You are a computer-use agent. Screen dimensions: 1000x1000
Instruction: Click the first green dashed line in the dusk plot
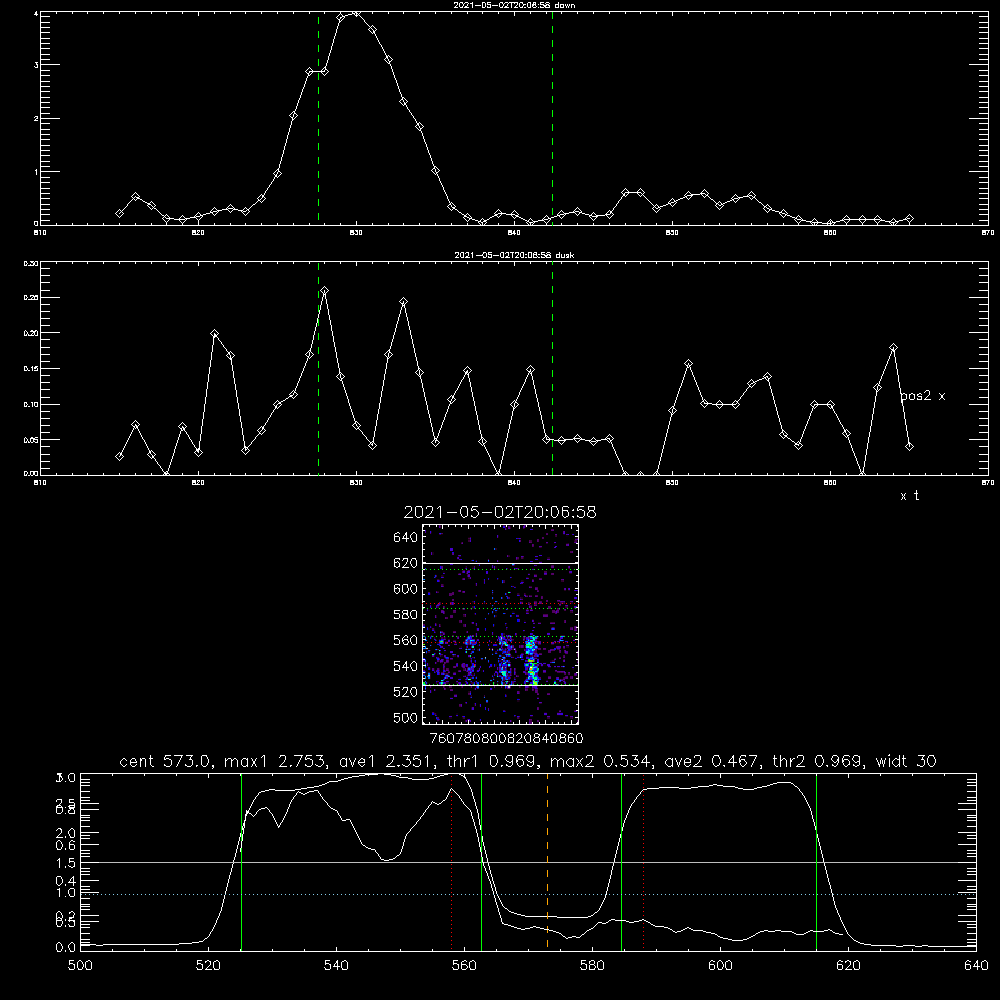pos(318,369)
